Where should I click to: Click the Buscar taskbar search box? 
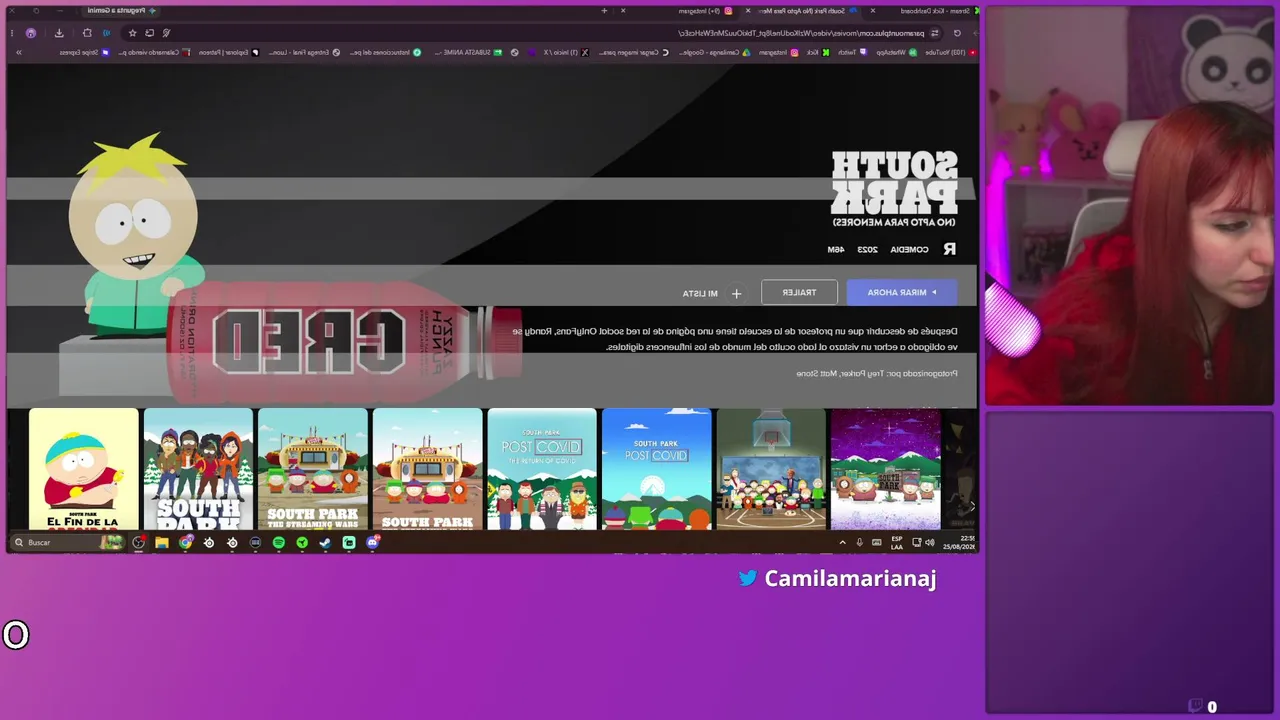pos(67,542)
